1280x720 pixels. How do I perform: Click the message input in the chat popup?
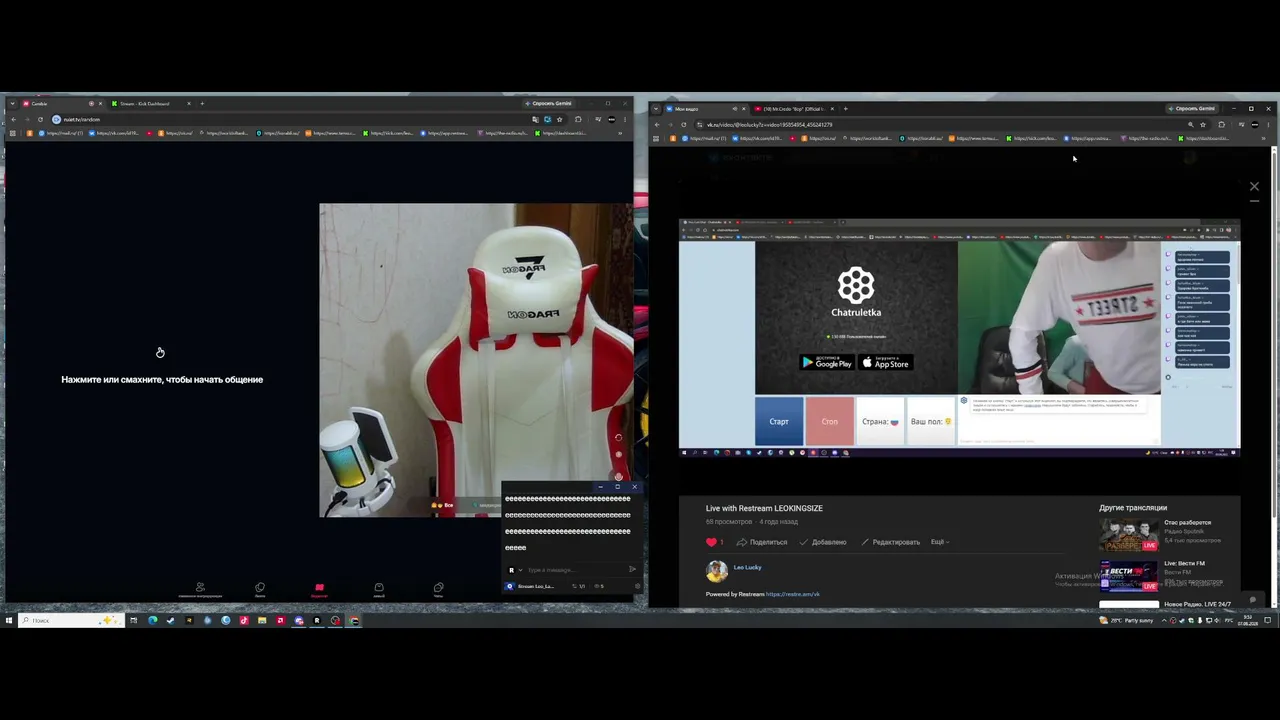[x=575, y=570]
